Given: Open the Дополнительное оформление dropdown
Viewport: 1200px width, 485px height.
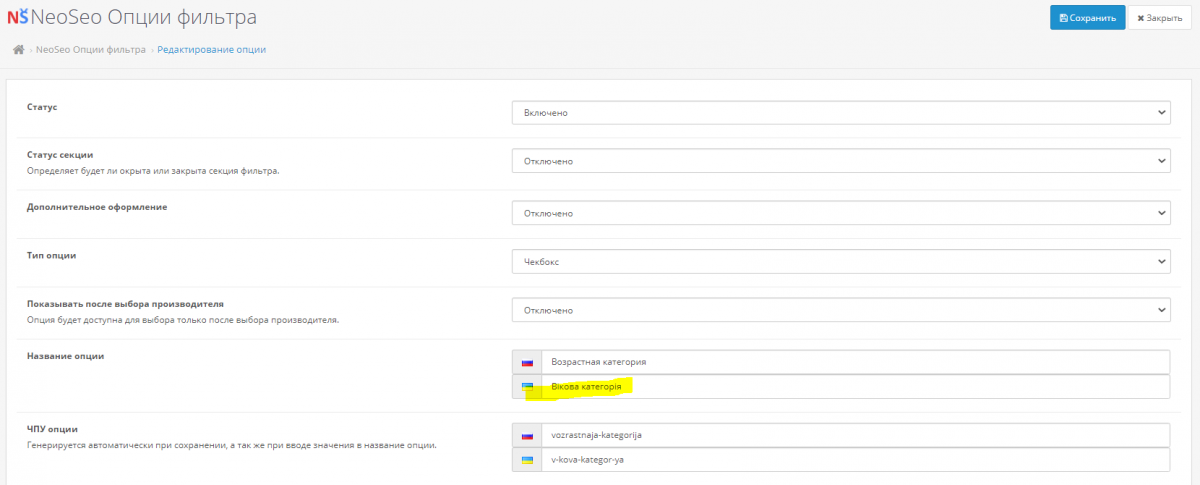Looking at the screenshot, I should click(x=841, y=213).
